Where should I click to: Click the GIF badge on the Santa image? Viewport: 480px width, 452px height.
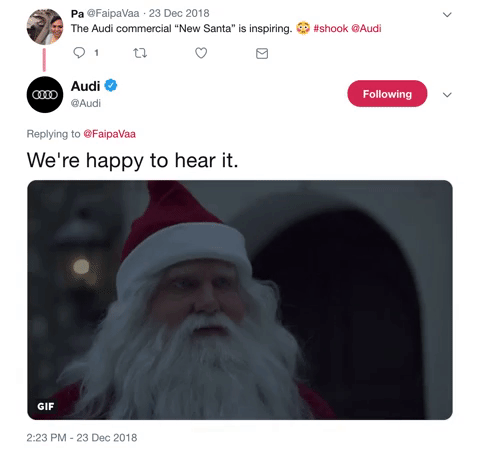point(46,406)
